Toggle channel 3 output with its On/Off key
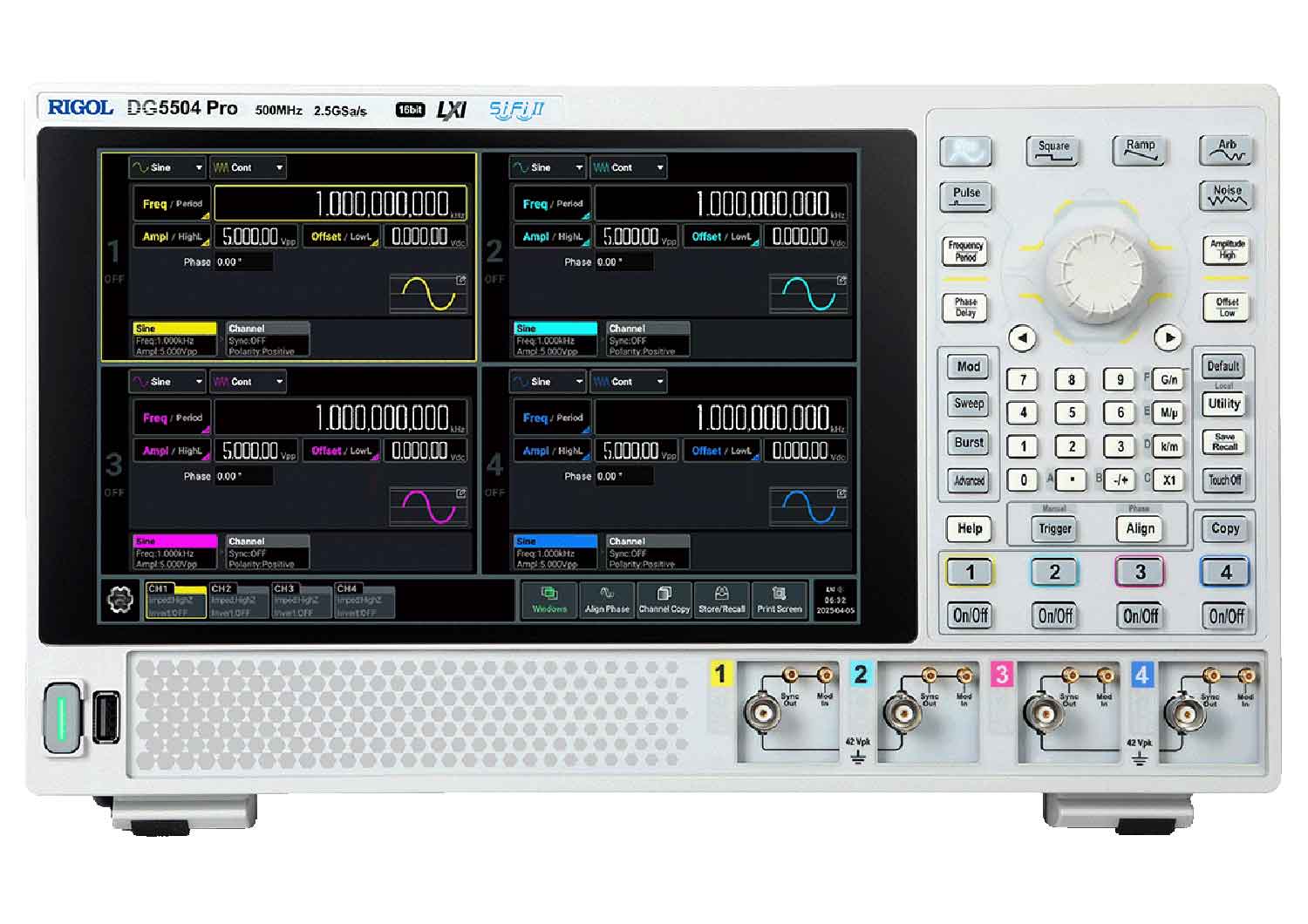This screenshot has width=1308, height=924. coord(1140,615)
